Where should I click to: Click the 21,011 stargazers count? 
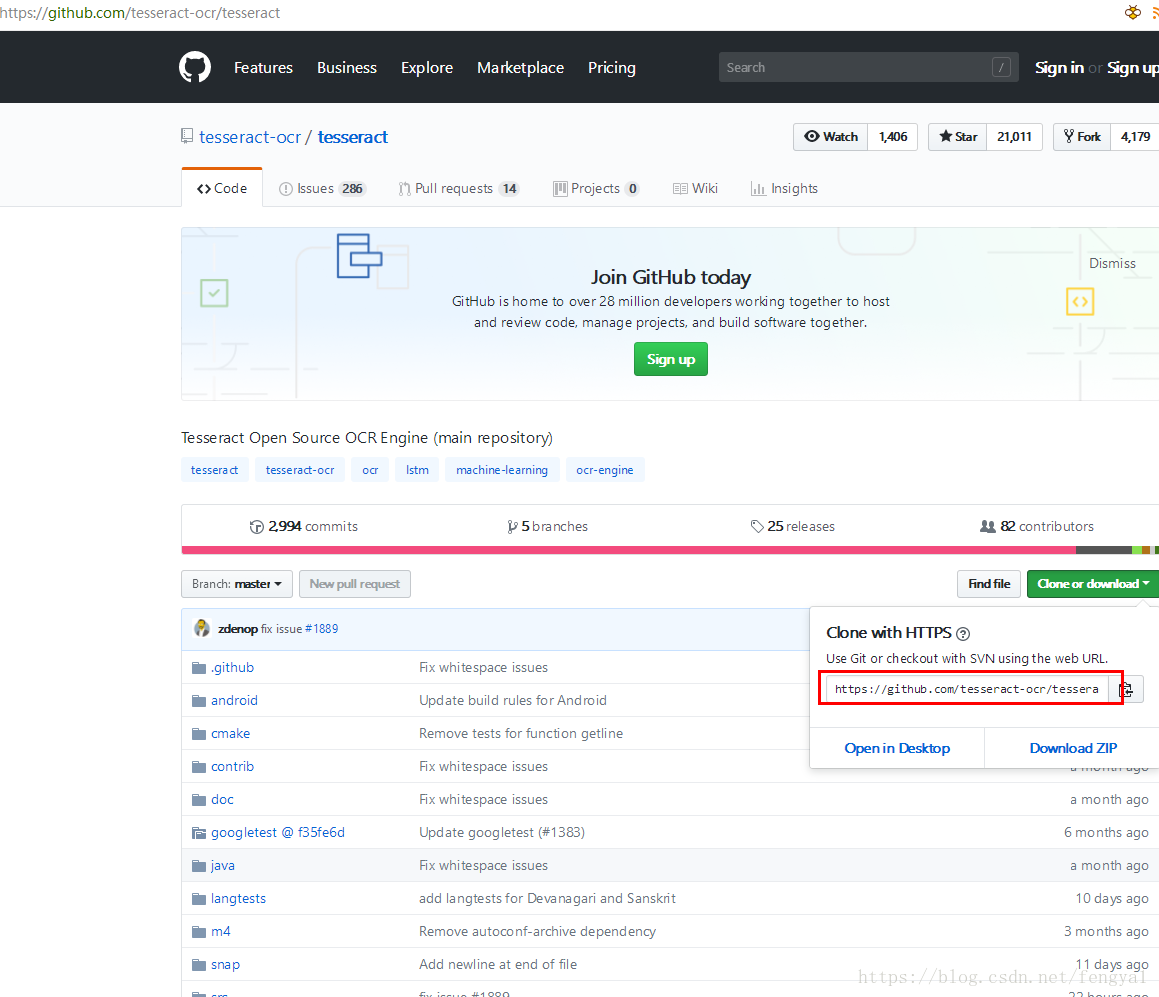tap(1014, 137)
